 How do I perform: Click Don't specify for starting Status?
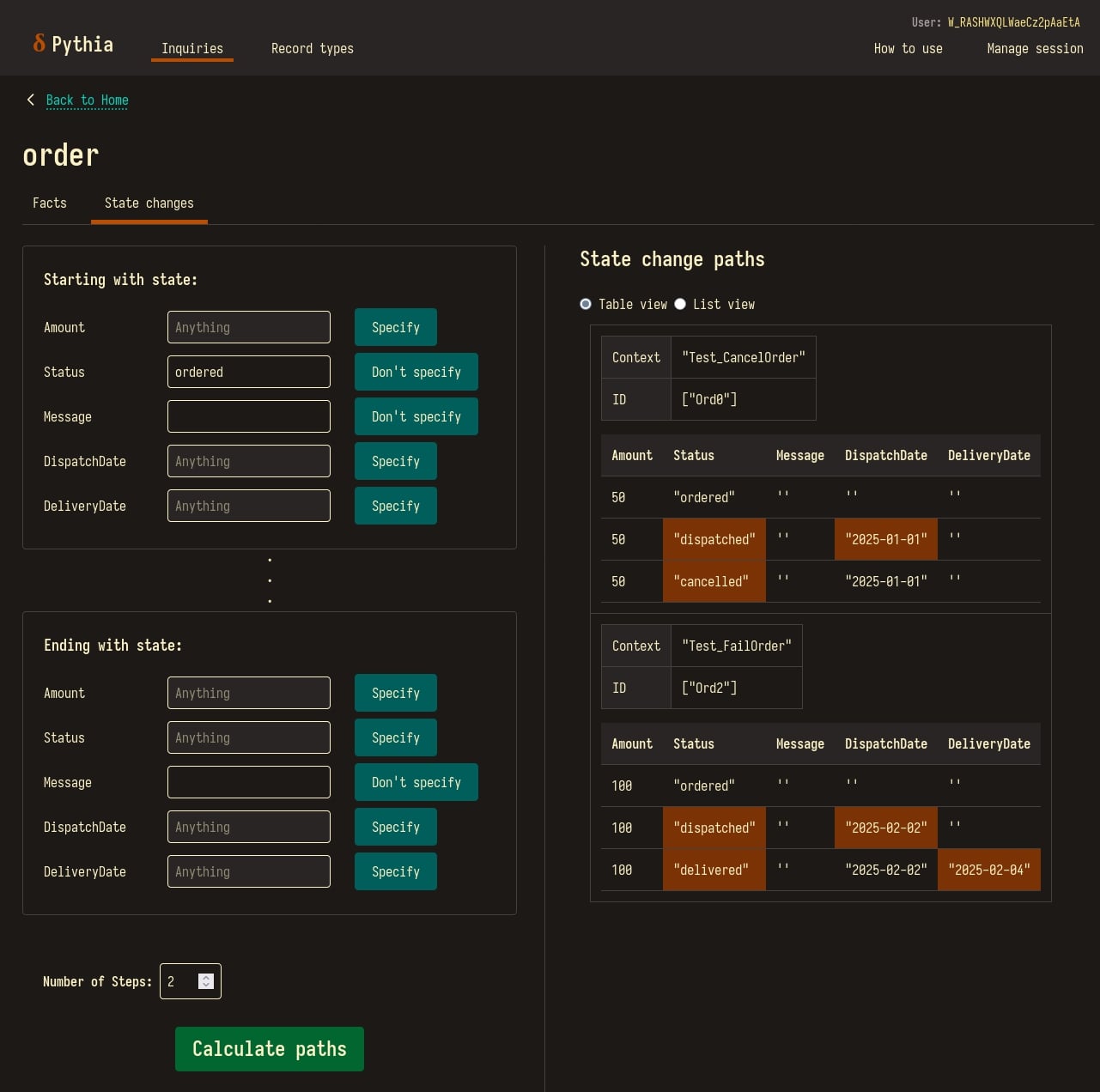[416, 372]
